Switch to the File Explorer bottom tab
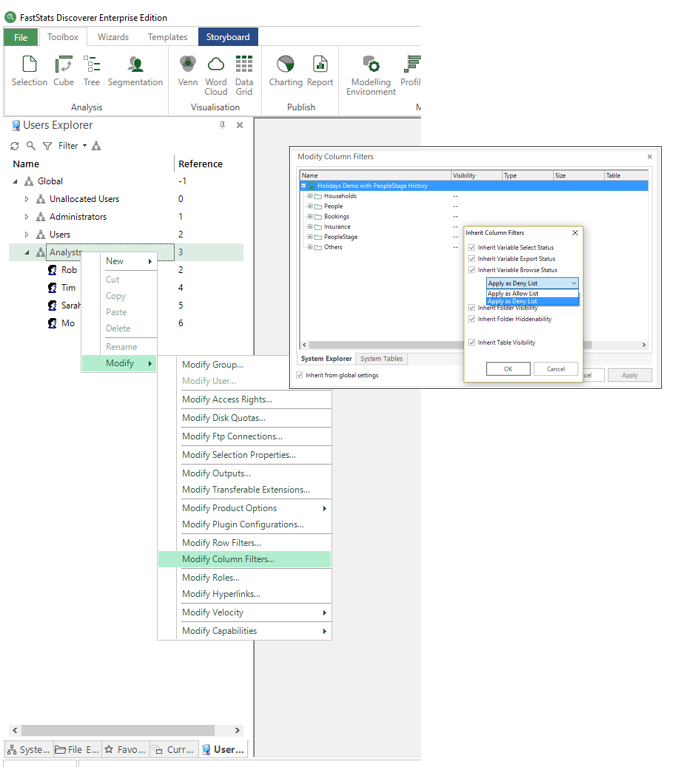674x782 pixels. [x=77, y=750]
